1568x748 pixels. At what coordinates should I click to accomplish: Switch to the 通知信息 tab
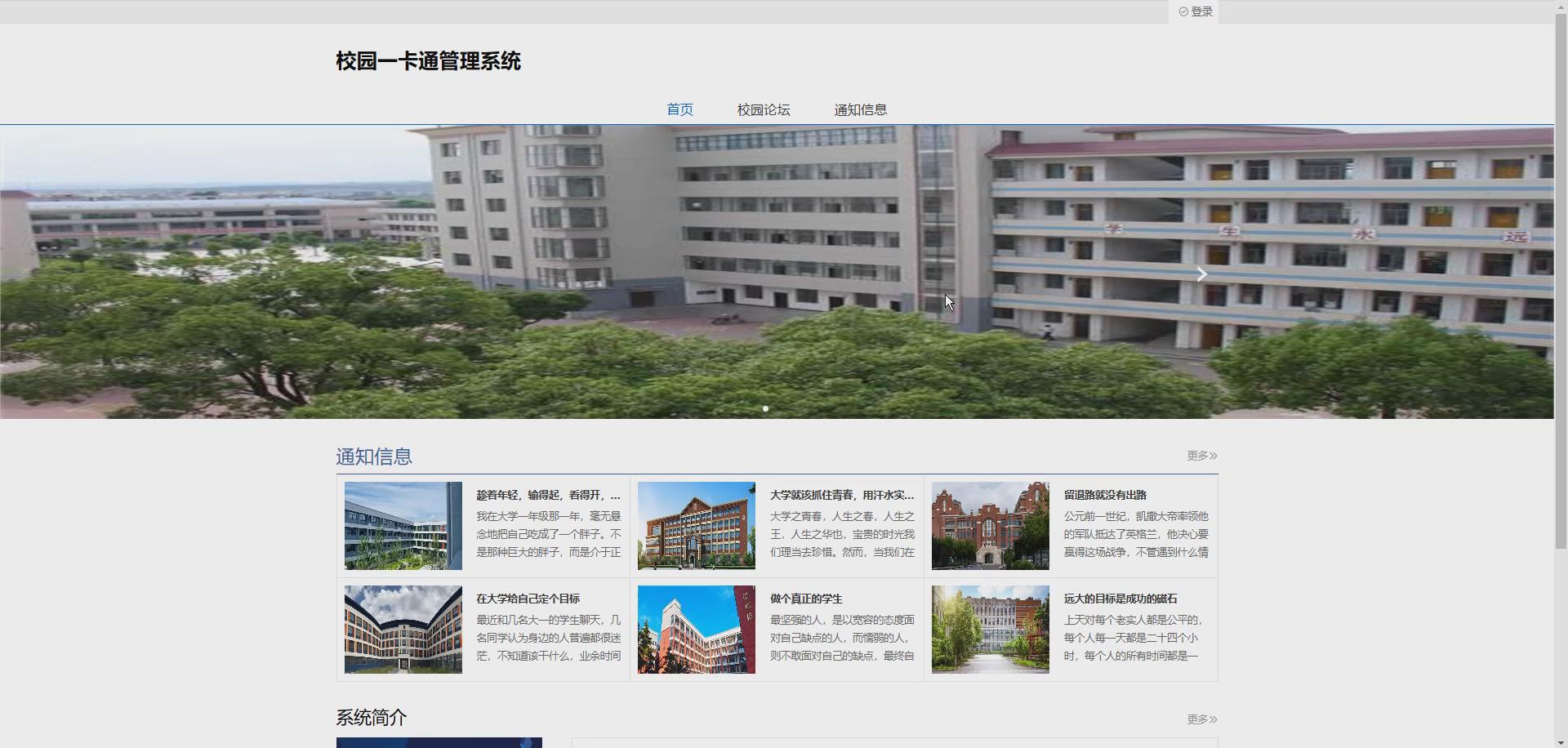point(862,109)
